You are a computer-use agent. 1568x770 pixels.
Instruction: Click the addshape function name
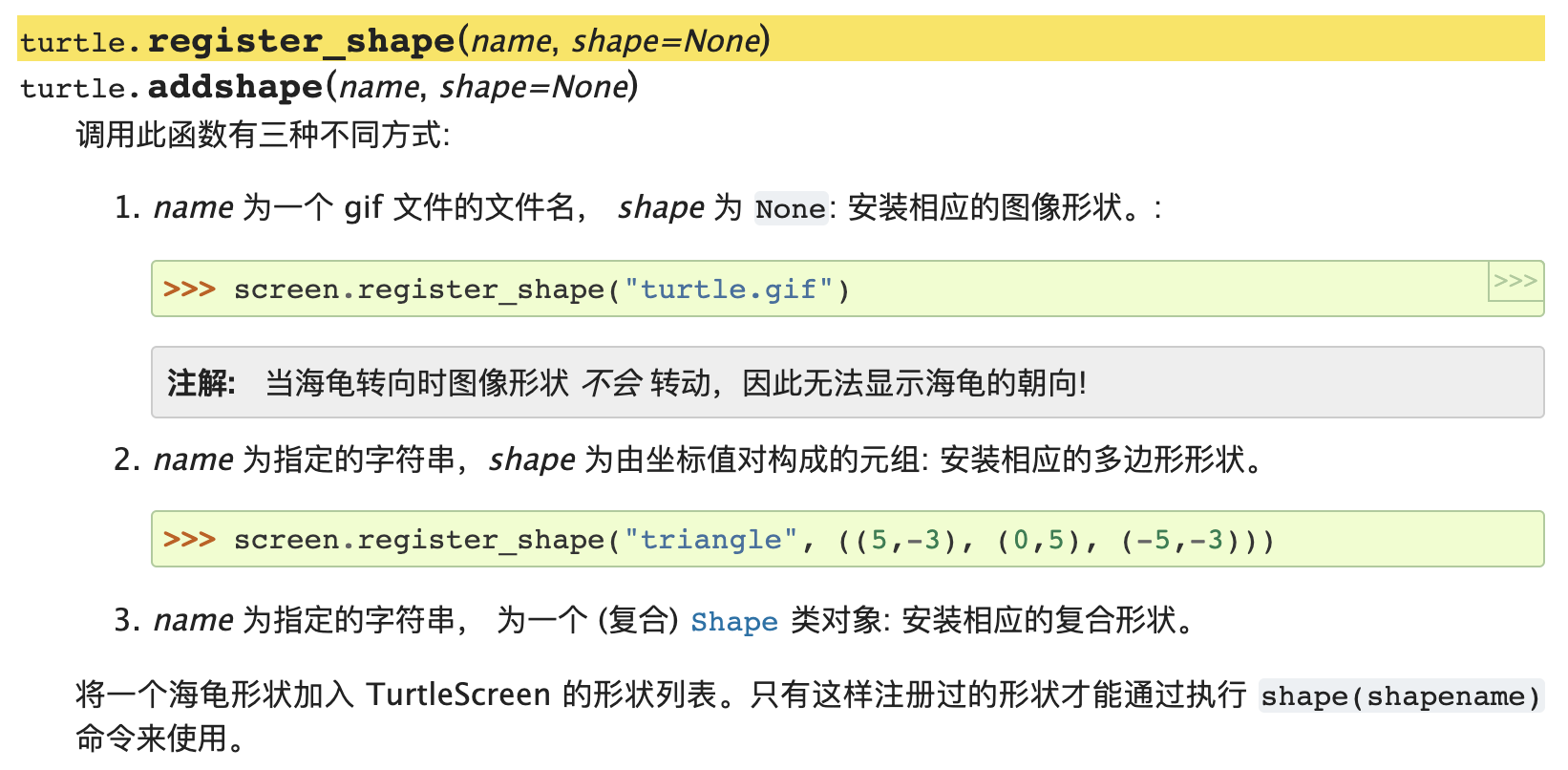coord(235,87)
